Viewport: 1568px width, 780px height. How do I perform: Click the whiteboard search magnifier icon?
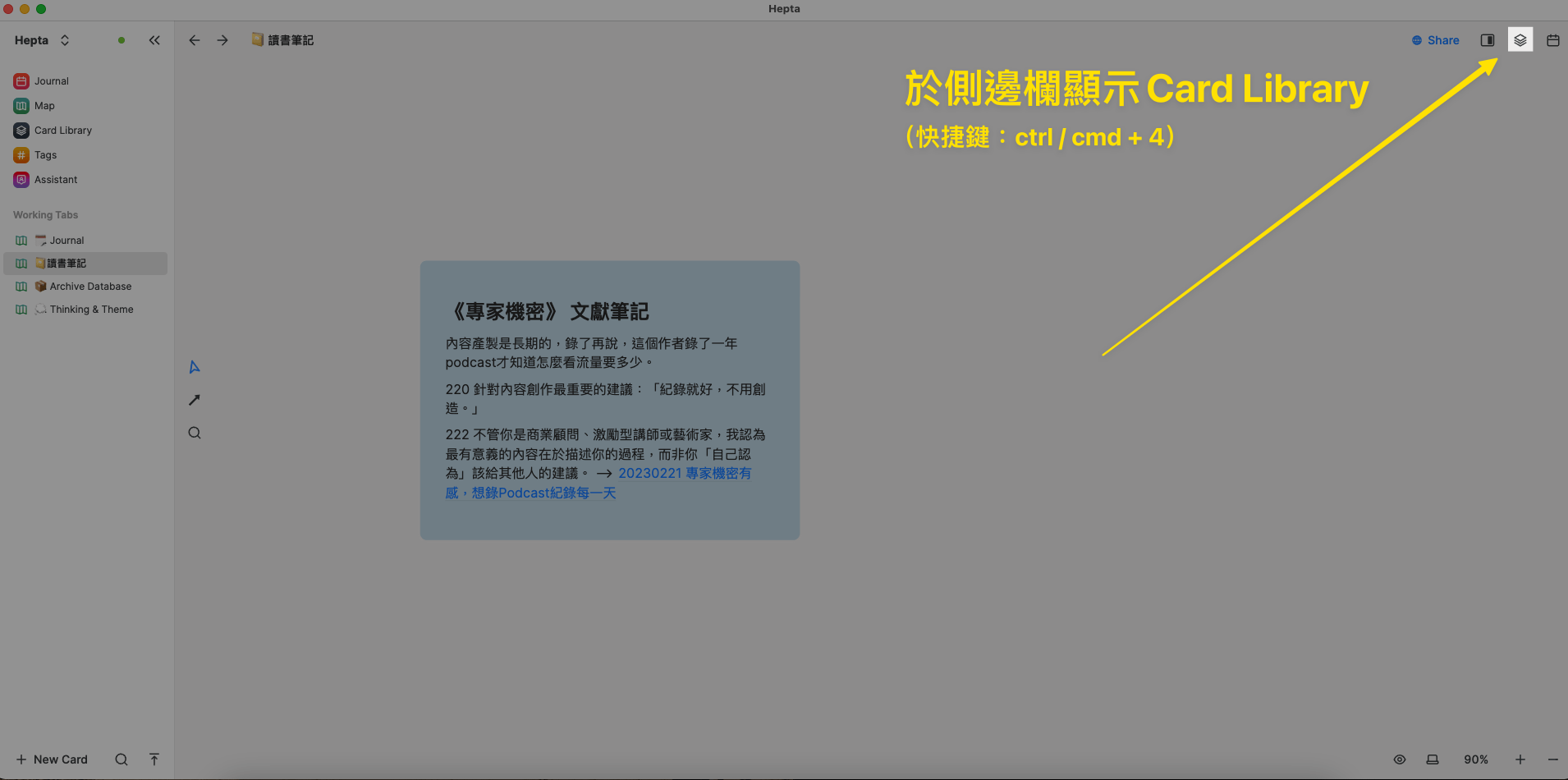pos(195,433)
